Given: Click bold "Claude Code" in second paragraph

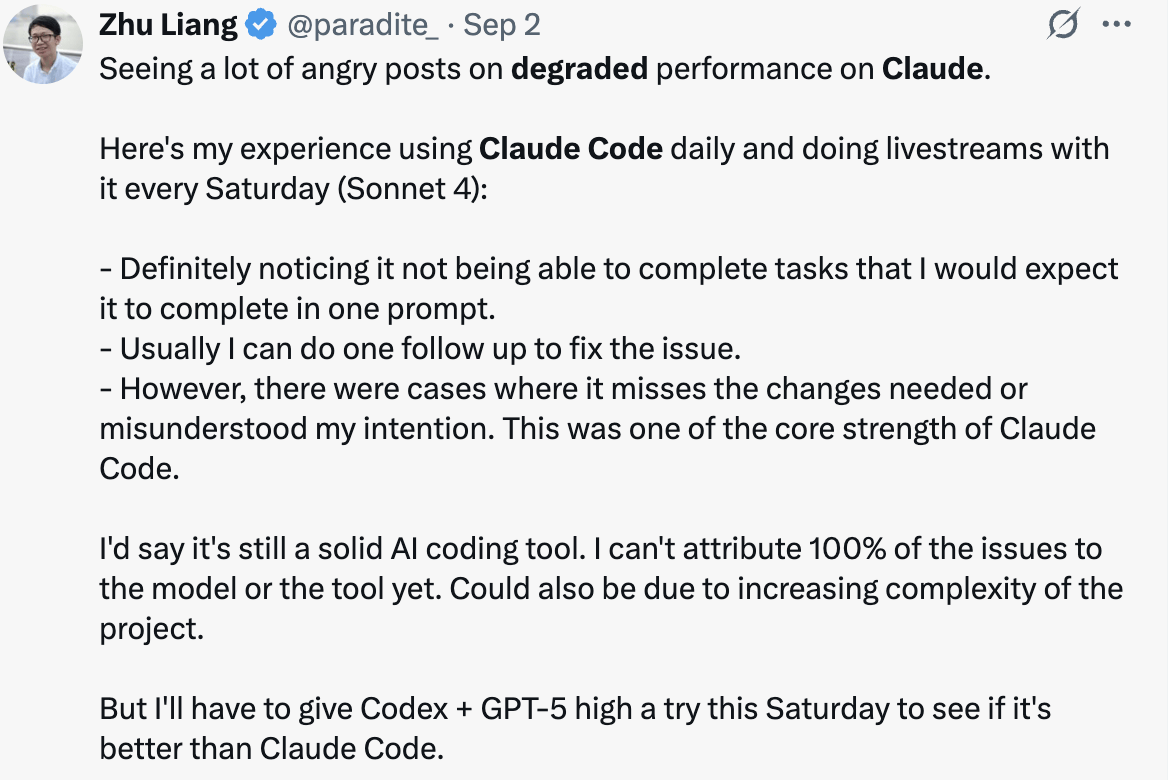Looking at the screenshot, I should point(571,150).
